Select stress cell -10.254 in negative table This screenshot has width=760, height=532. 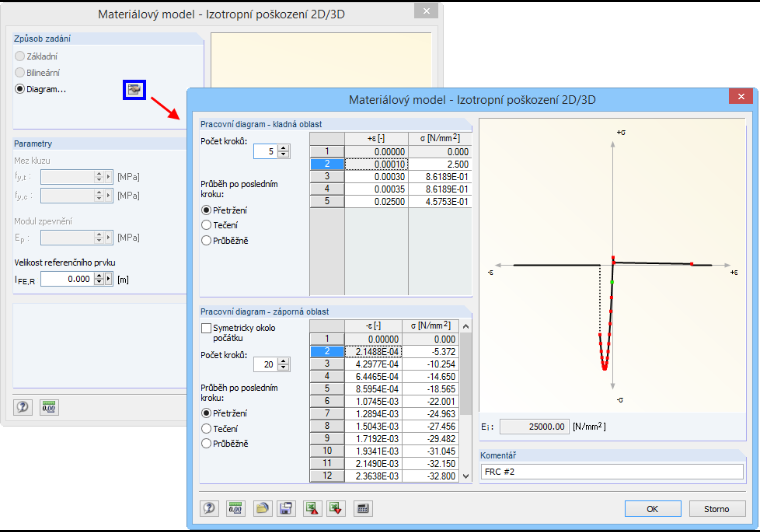[x=430, y=364]
